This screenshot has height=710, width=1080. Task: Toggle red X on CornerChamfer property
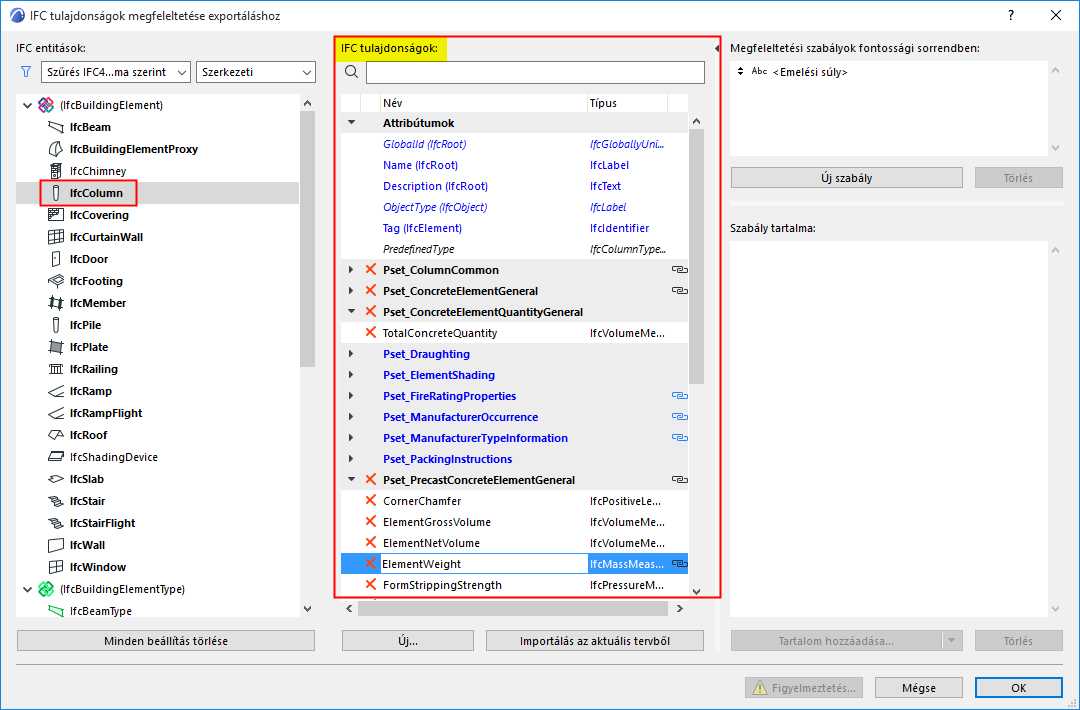(x=371, y=501)
